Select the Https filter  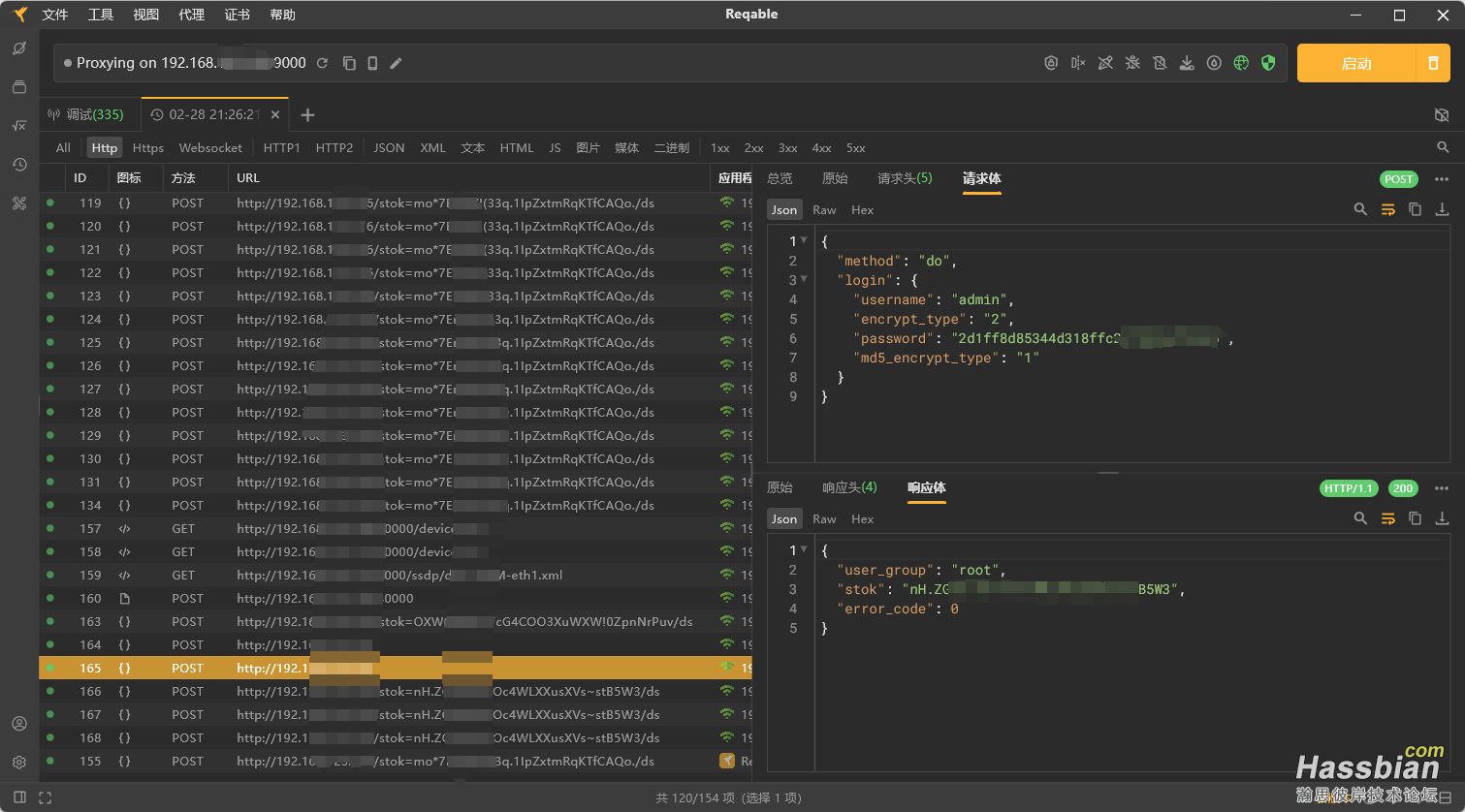pos(148,147)
